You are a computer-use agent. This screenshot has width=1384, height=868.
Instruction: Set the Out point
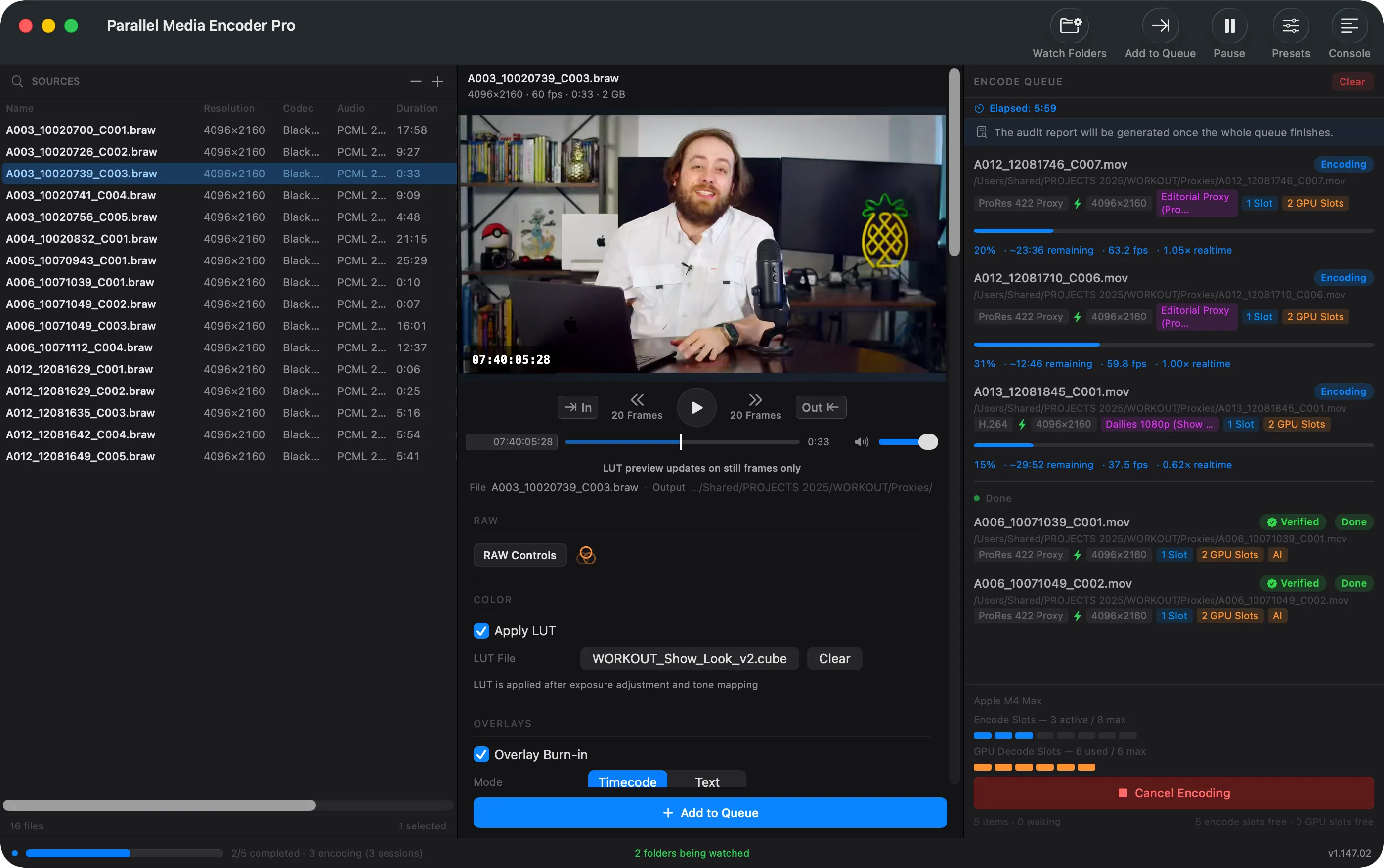click(821, 407)
